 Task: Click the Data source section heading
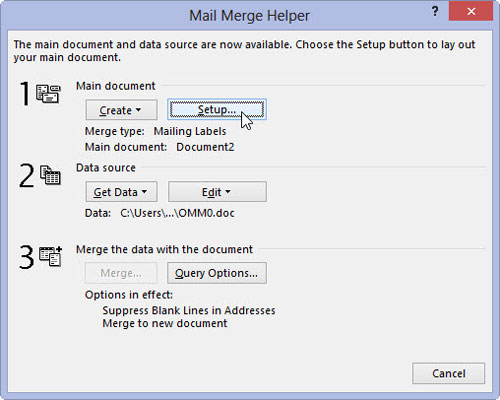(x=106, y=168)
